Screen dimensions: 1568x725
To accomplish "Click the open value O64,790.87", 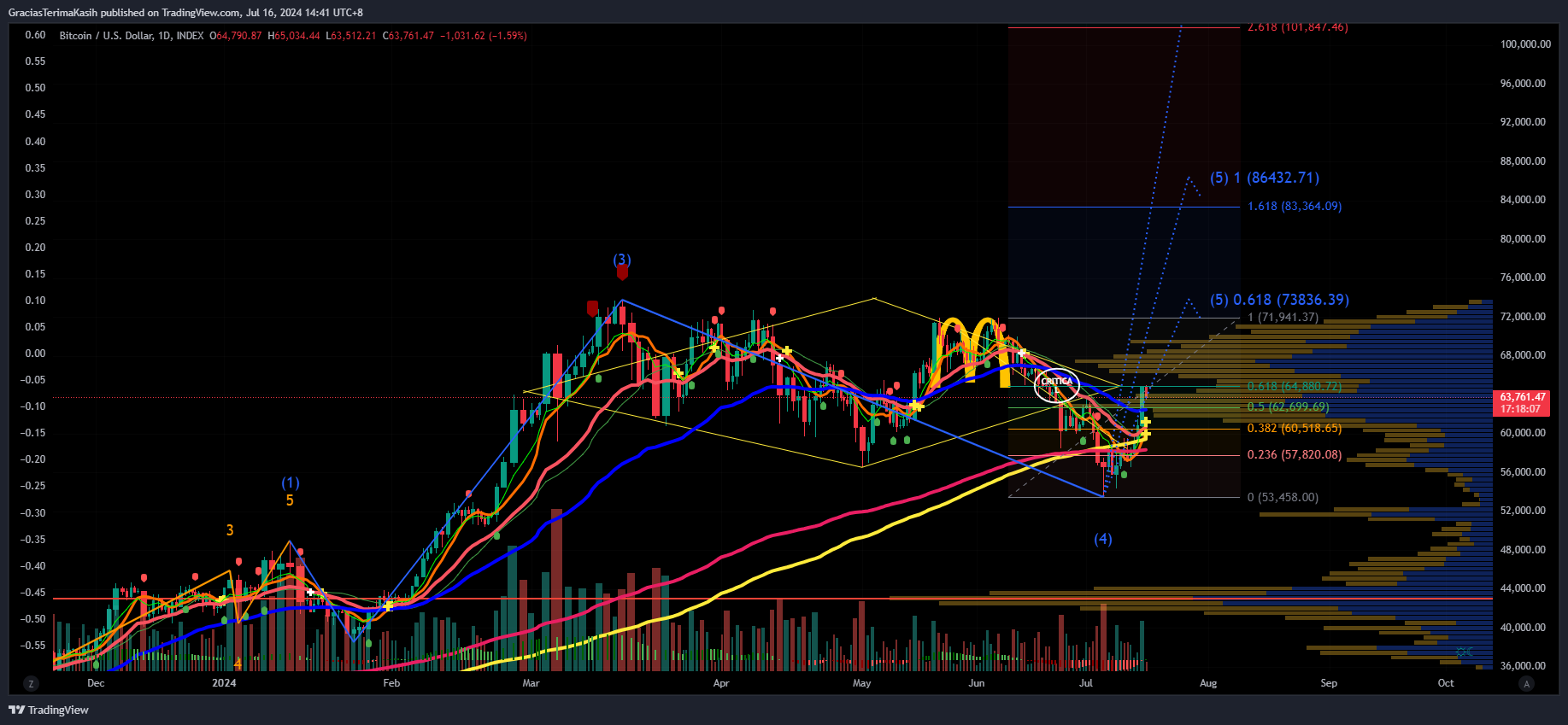I will 236,36.
